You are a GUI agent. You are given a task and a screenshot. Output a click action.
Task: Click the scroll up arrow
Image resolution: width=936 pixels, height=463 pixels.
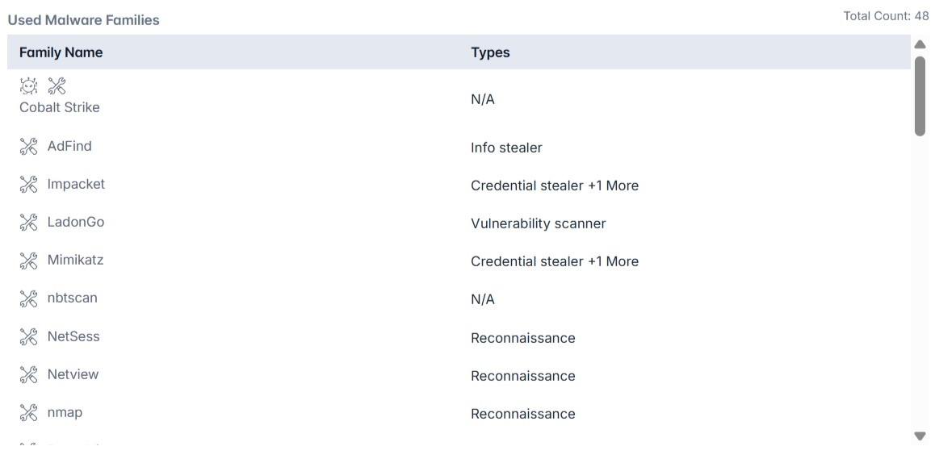click(920, 45)
